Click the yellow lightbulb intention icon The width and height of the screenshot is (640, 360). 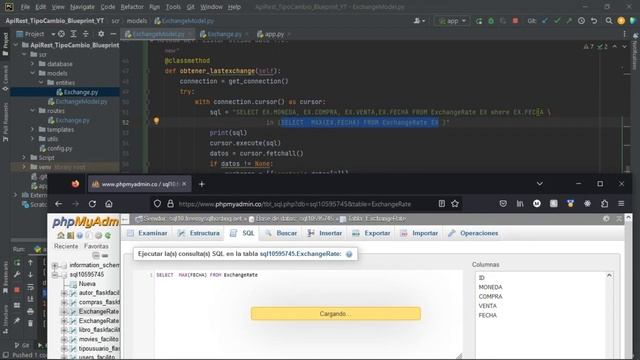pyautogui.click(x=156, y=121)
